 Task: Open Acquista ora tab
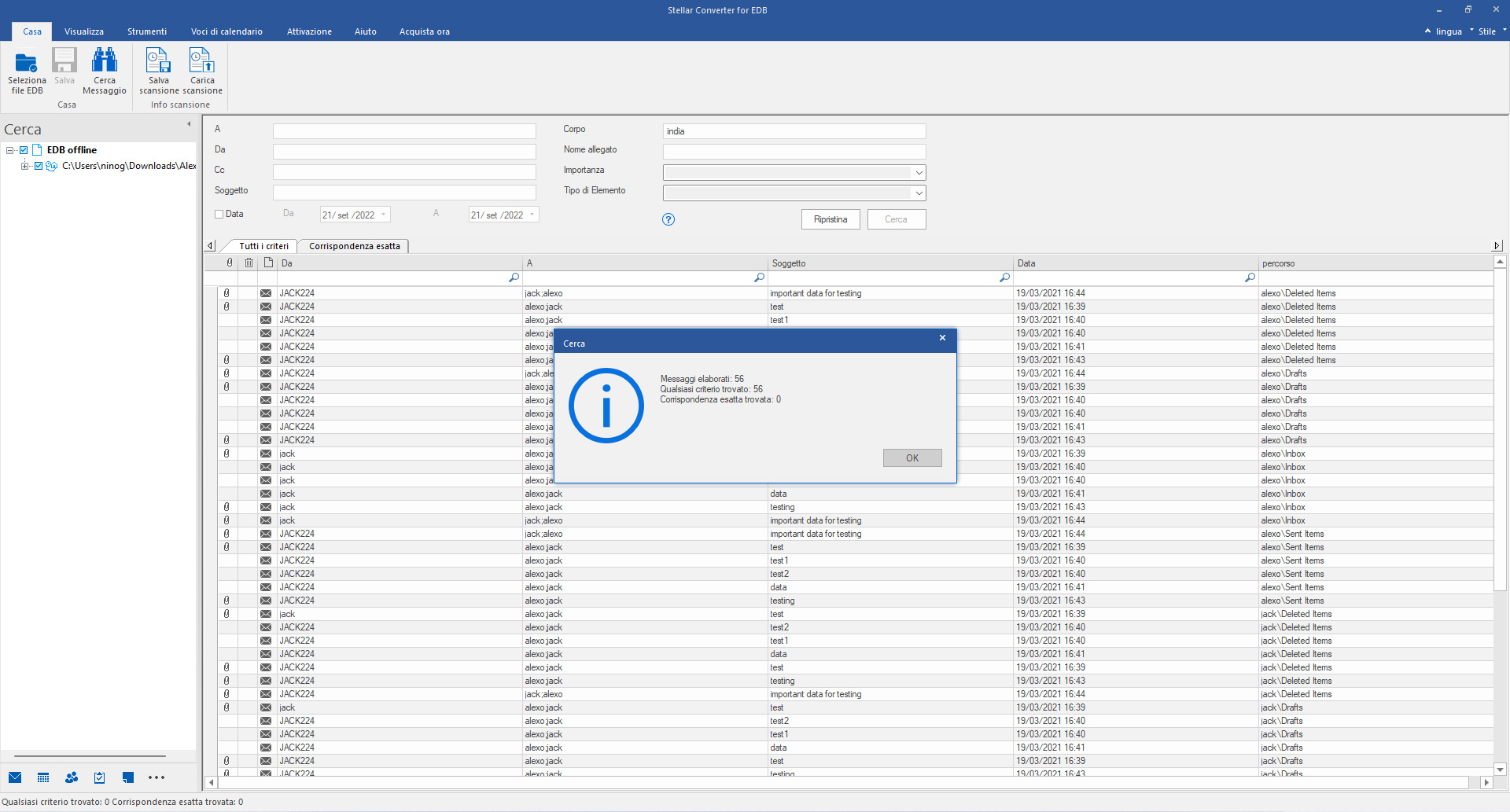(x=425, y=31)
